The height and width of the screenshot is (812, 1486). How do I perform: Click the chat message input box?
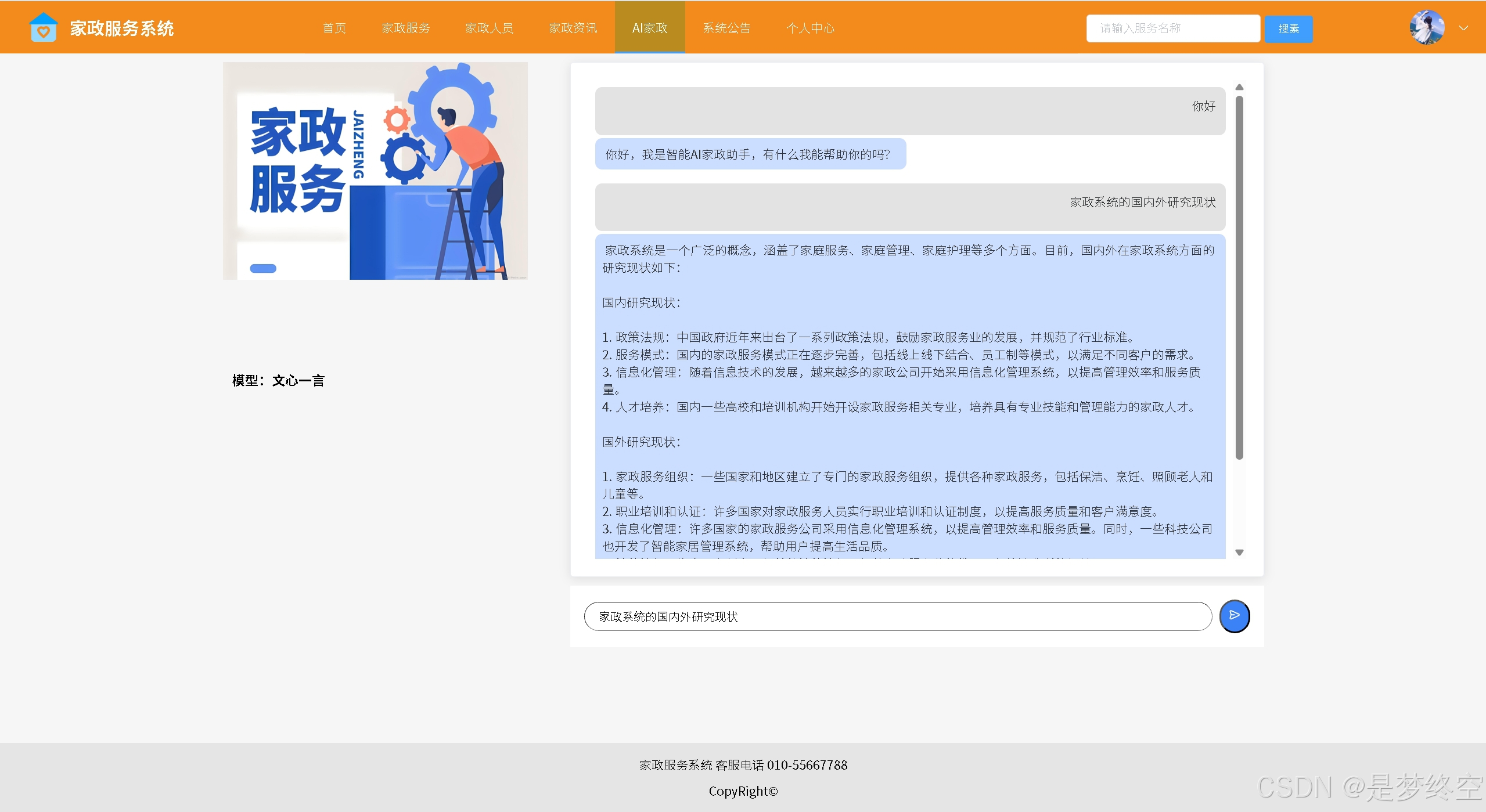click(897, 616)
